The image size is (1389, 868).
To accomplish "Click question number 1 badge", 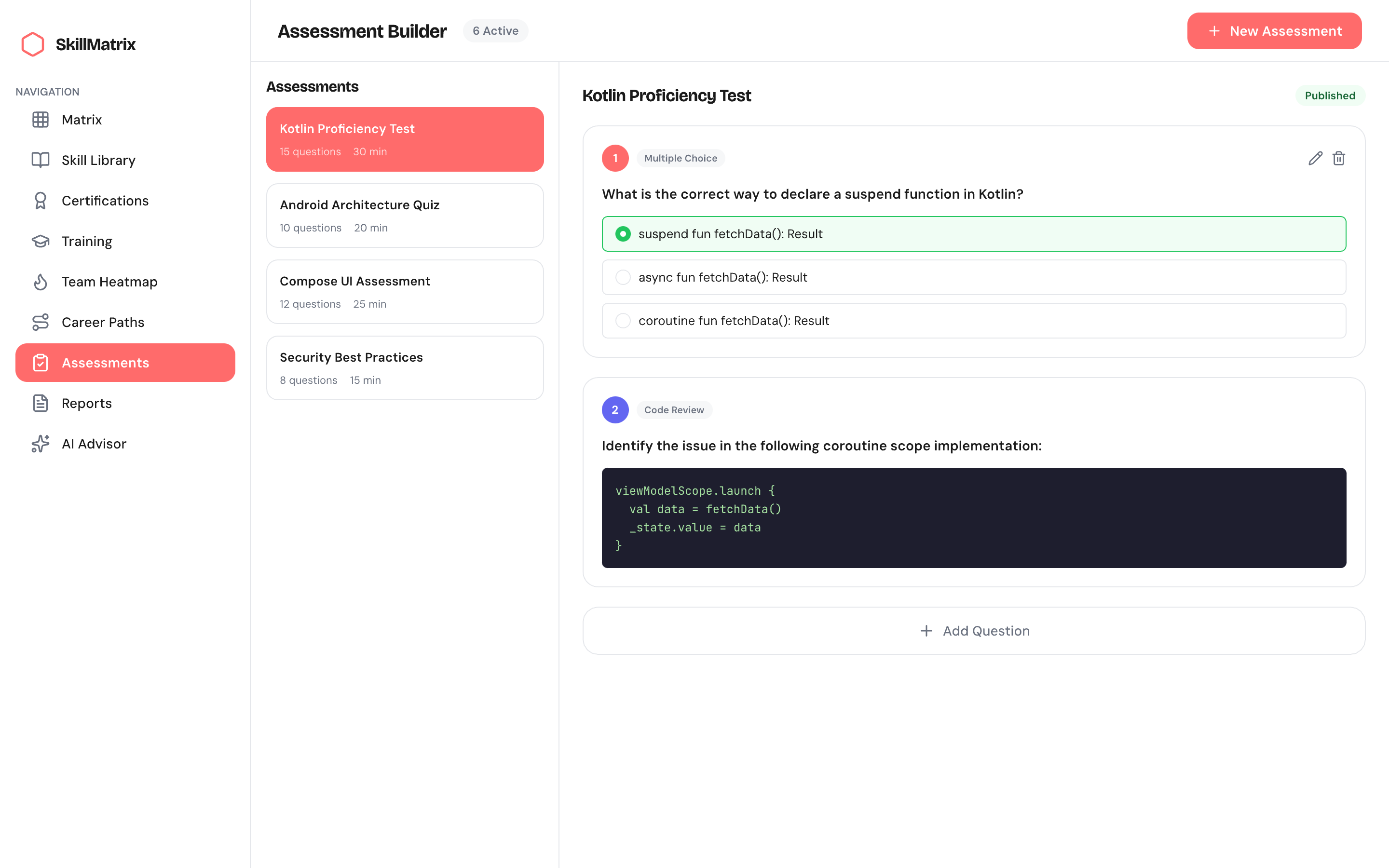I will pyautogui.click(x=615, y=158).
